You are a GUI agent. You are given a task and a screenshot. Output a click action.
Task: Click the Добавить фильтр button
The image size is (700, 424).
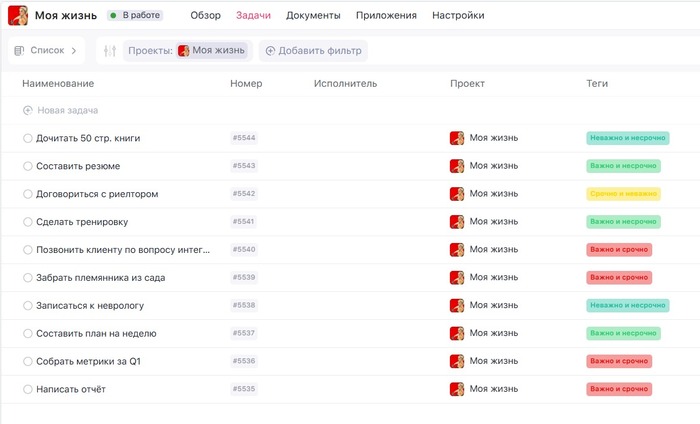(x=313, y=50)
